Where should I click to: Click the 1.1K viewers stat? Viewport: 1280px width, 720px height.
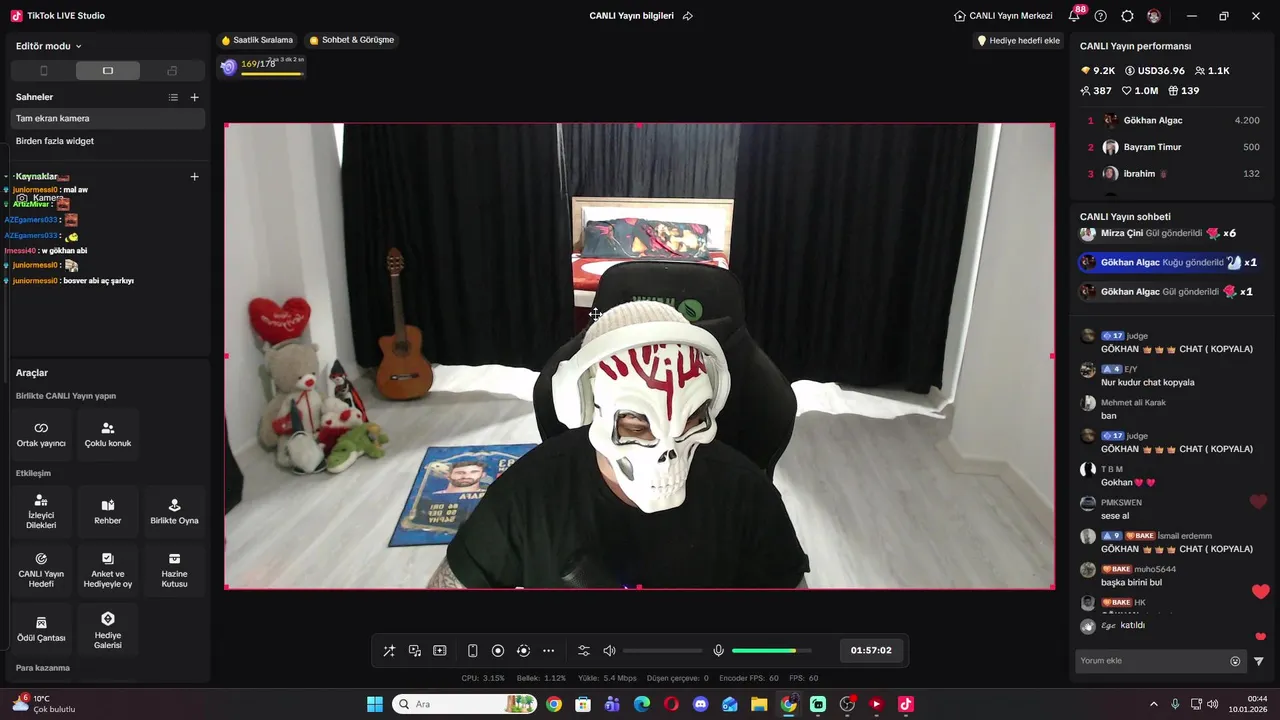coord(1212,71)
